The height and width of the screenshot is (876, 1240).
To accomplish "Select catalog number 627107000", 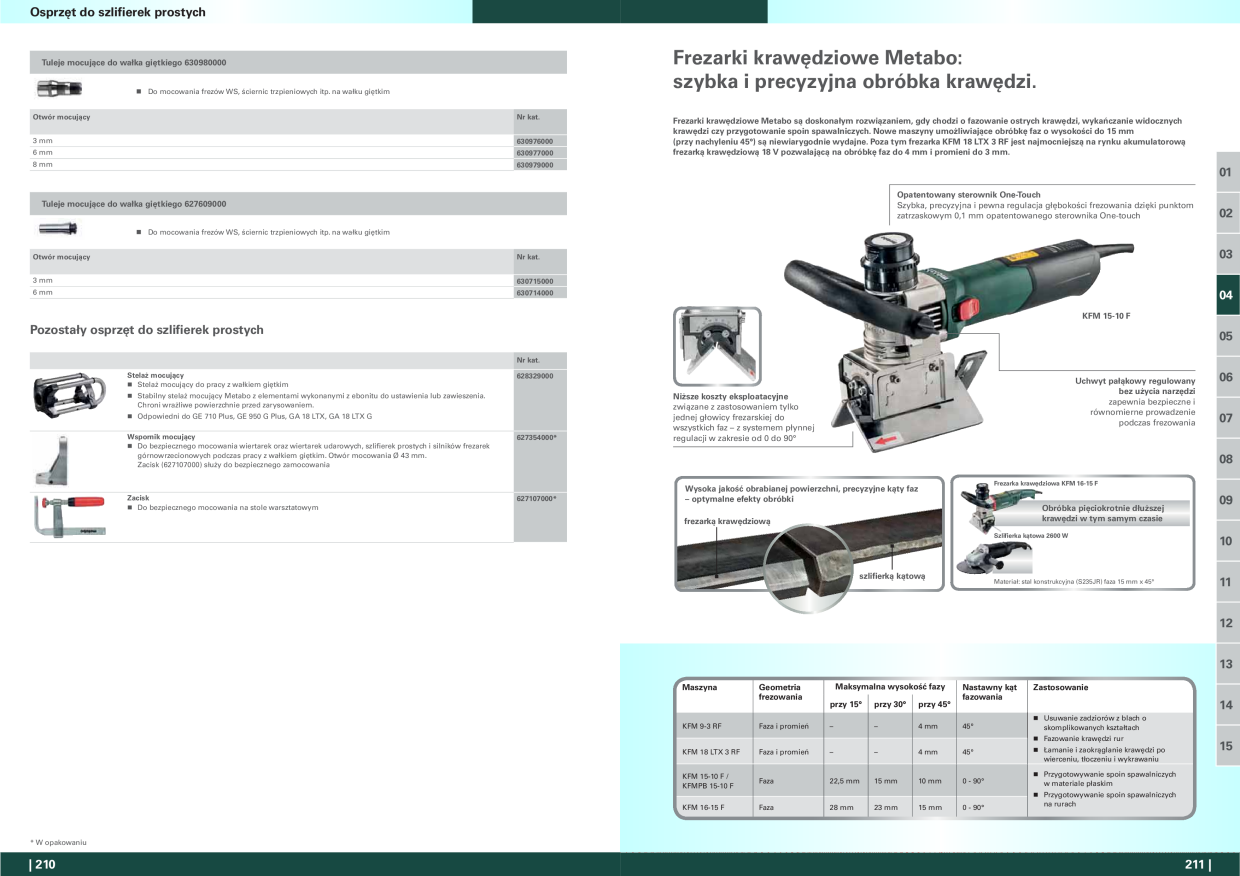I will (x=536, y=499).
